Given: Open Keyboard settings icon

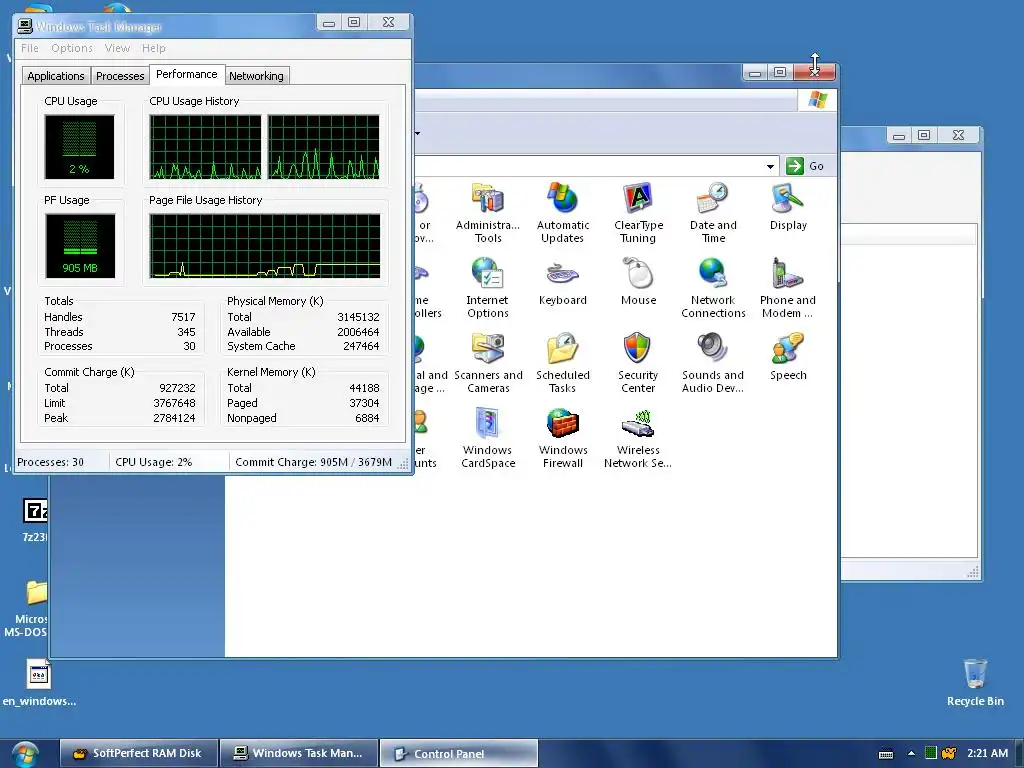Looking at the screenshot, I should pos(562,282).
